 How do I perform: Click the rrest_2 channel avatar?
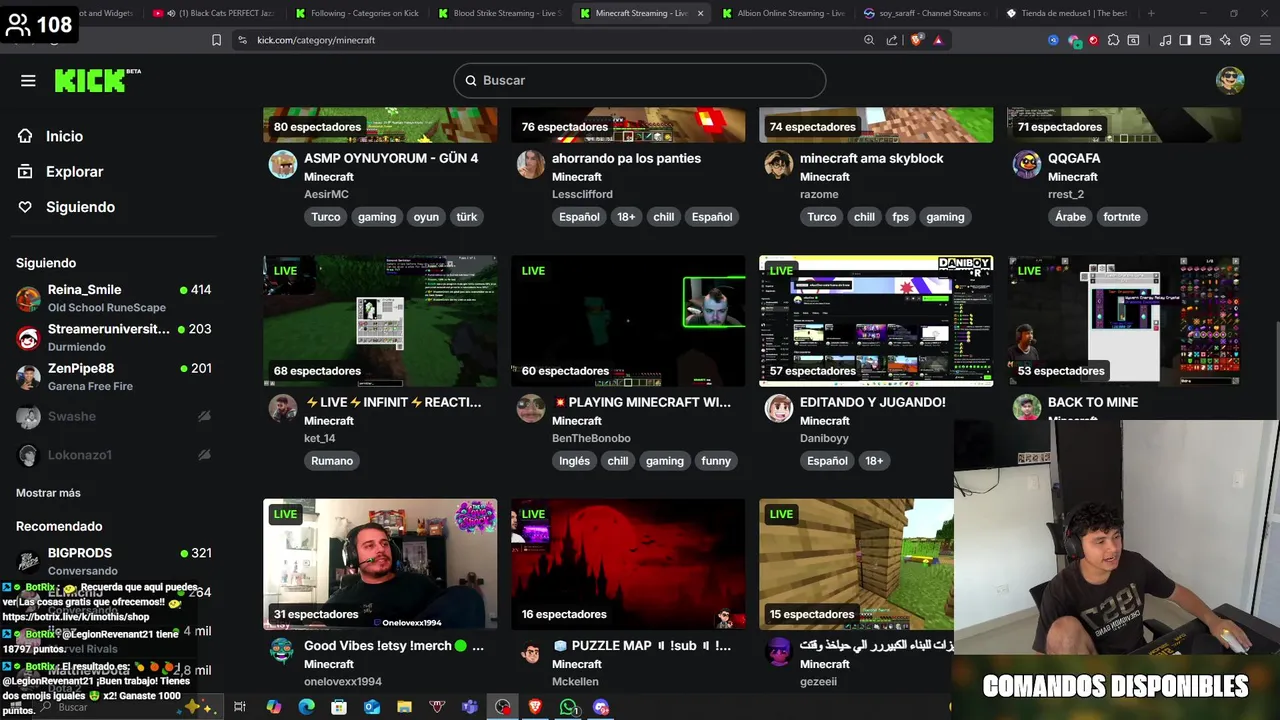[1027, 164]
